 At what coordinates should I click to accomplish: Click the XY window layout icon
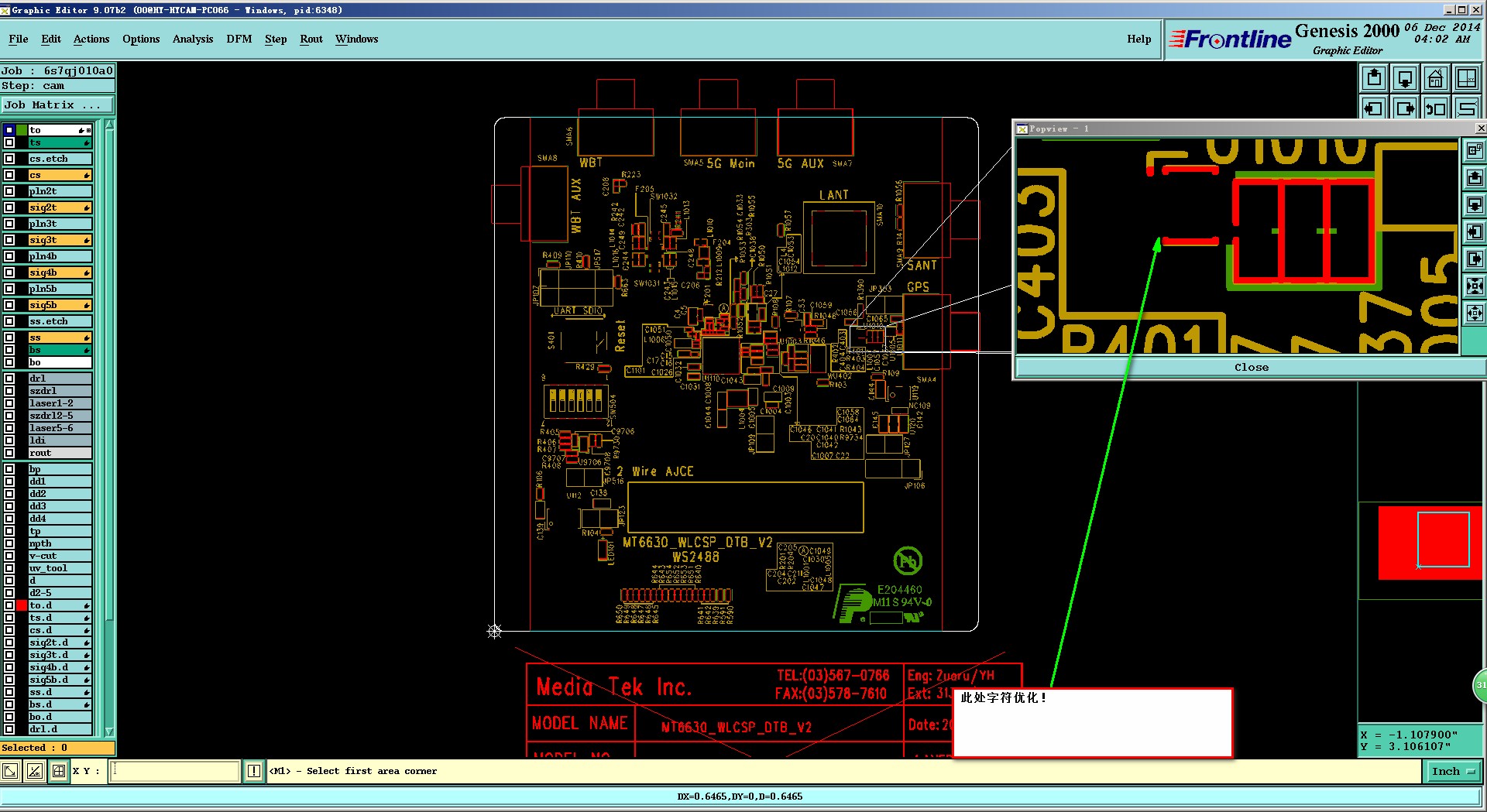pyautogui.click(x=1467, y=78)
